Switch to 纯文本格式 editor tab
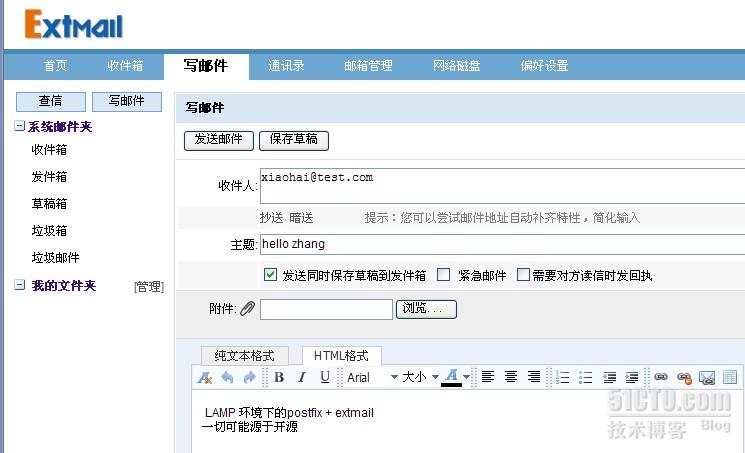Image resolution: width=745 pixels, height=453 pixels. tap(245, 356)
